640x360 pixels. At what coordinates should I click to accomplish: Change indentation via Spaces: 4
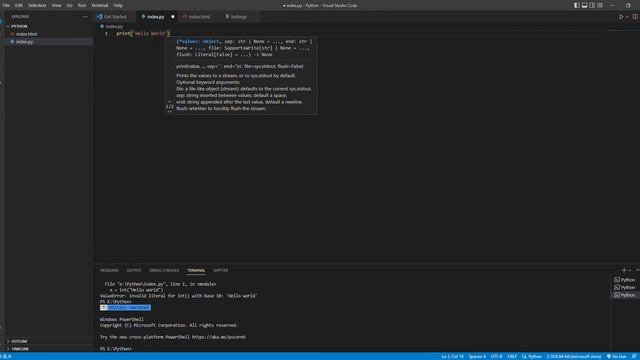[477, 356]
